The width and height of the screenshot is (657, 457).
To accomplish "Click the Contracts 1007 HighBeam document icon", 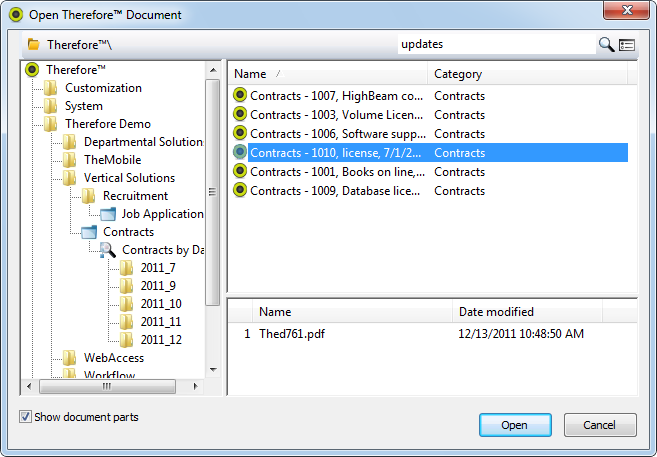I will (x=240, y=96).
